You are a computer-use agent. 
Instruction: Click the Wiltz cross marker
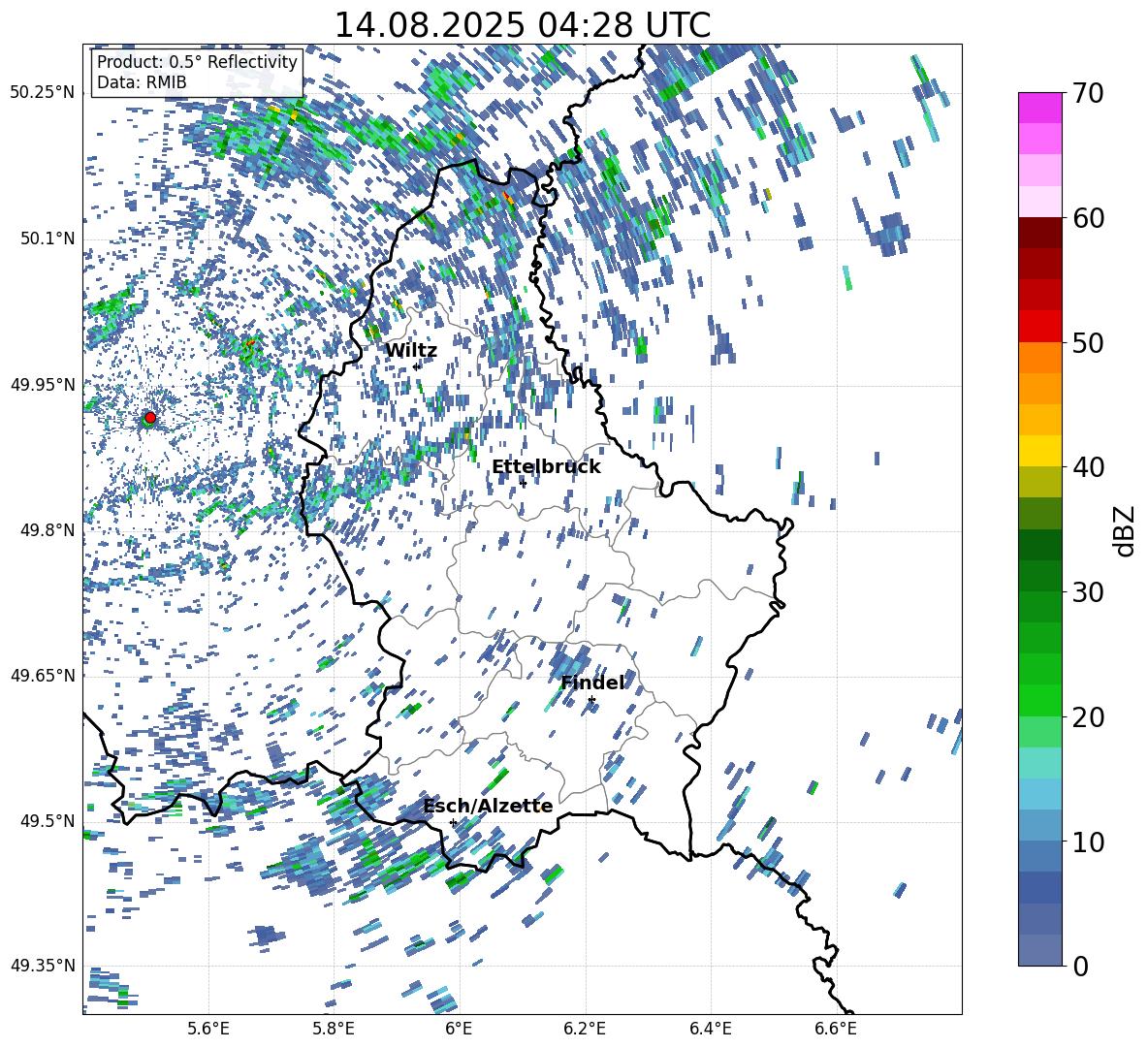416,366
